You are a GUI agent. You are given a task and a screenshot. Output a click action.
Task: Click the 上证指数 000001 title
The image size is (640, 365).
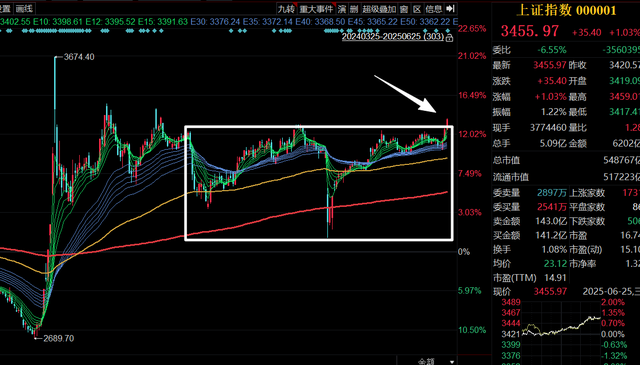click(566, 10)
